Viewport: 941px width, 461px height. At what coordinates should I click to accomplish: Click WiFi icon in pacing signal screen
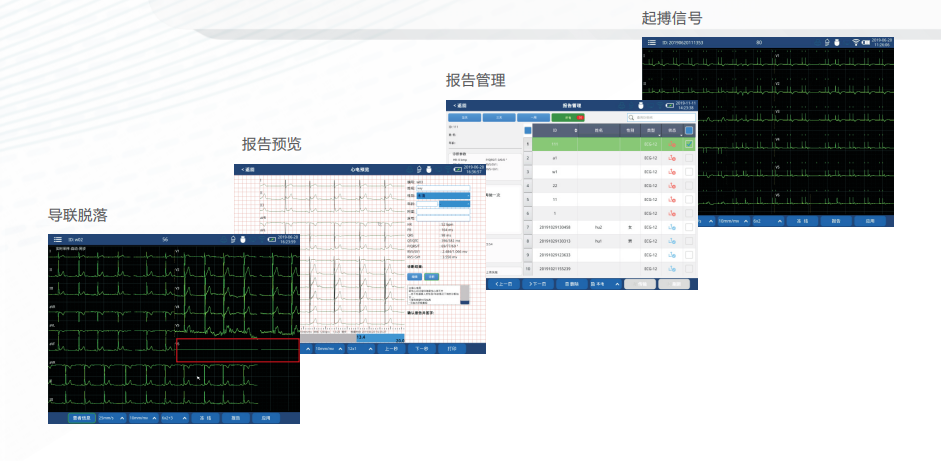[855, 44]
